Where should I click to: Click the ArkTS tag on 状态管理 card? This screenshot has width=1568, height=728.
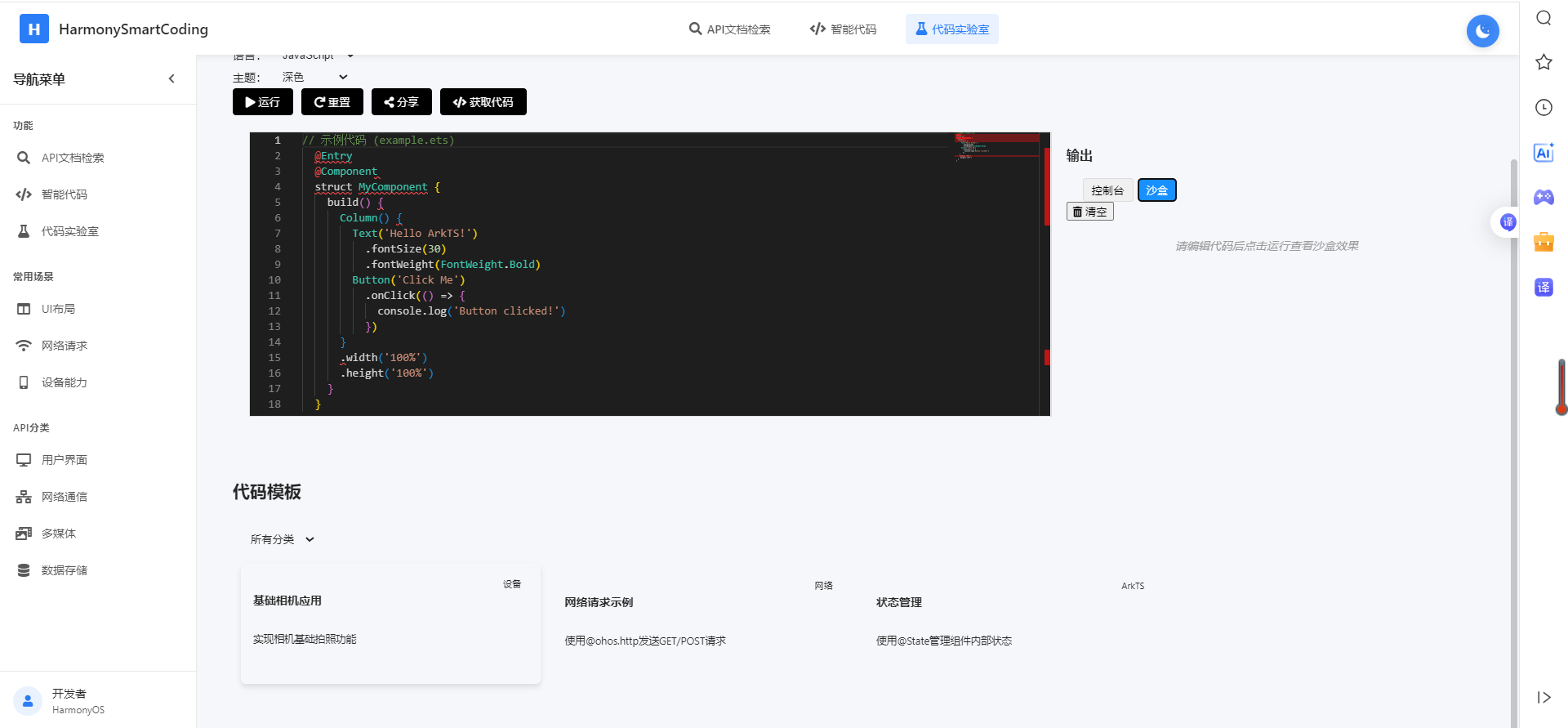[x=1133, y=586]
